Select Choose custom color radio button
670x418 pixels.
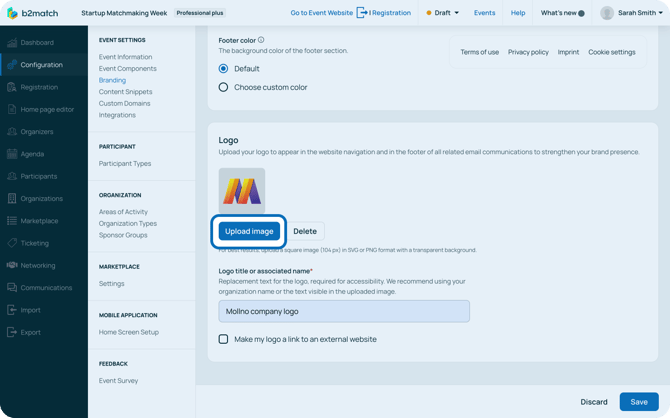tap(223, 87)
